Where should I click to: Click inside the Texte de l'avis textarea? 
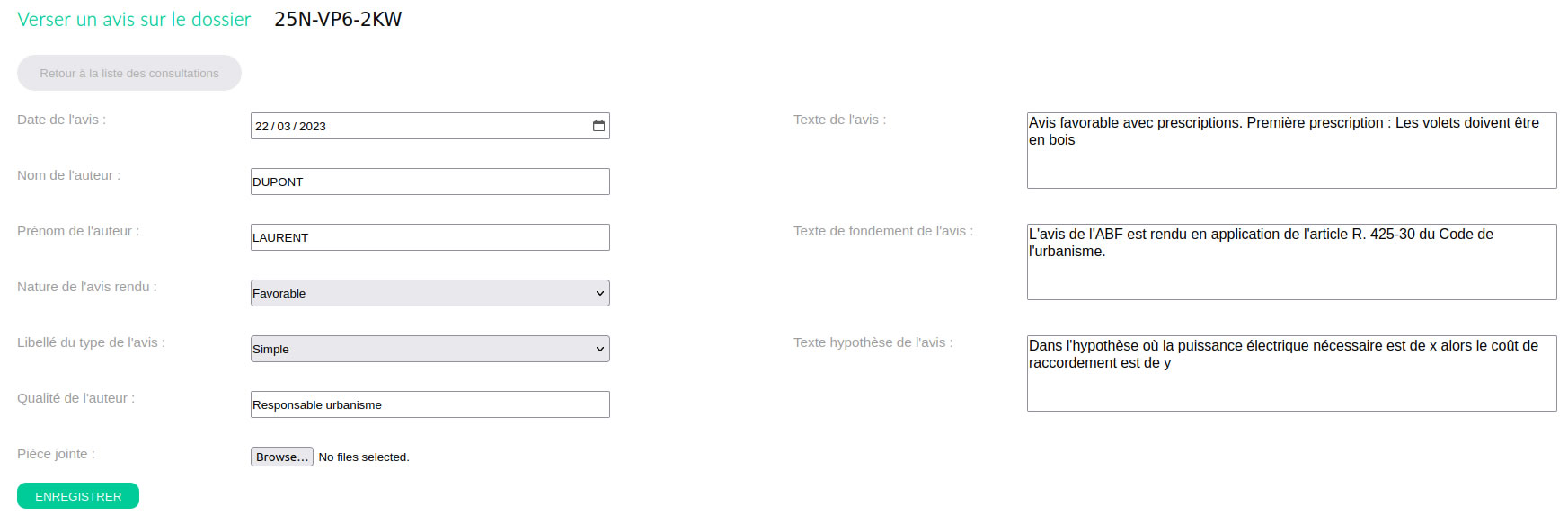click(x=1291, y=150)
